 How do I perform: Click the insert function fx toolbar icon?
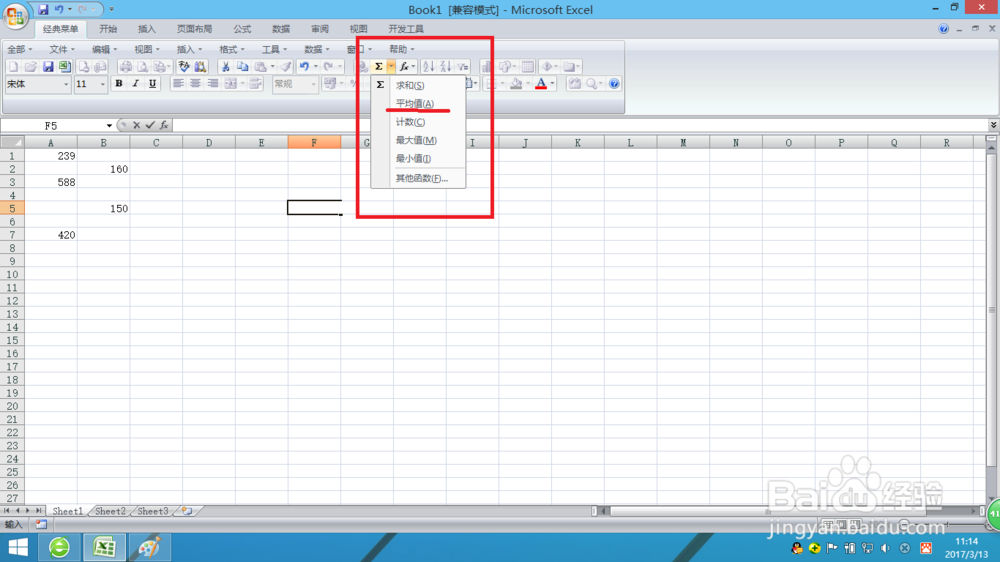pos(404,66)
